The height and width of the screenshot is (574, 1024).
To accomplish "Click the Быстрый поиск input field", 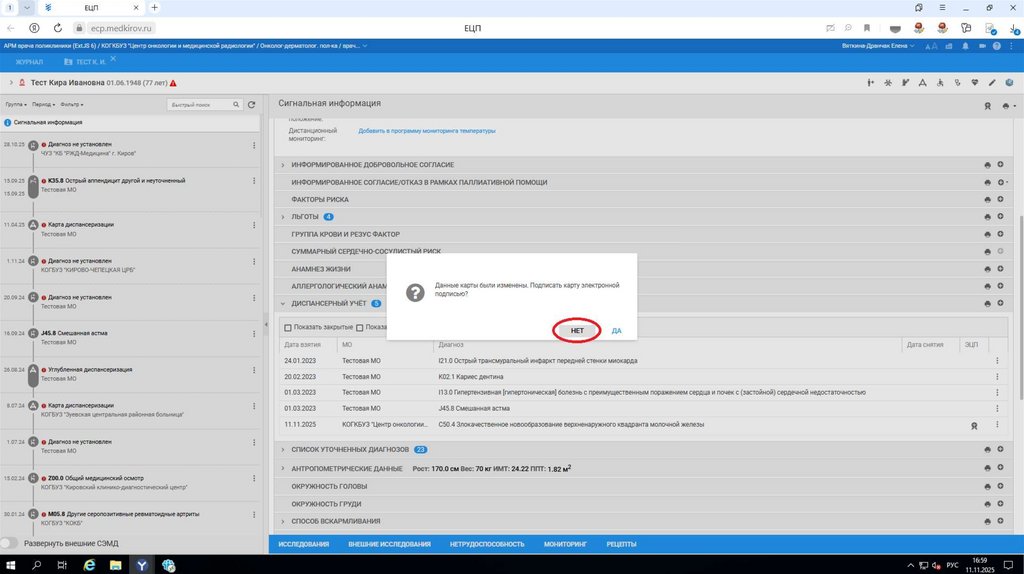I will 198,104.
